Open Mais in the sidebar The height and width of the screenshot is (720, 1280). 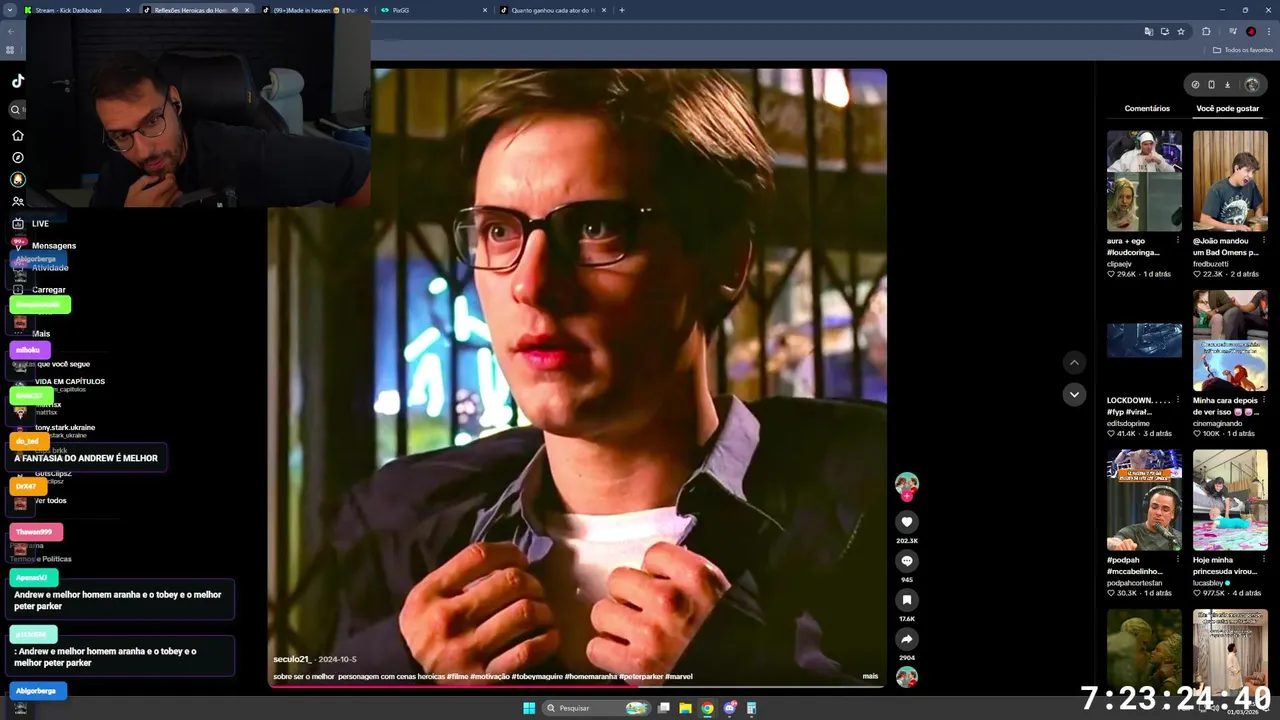[x=41, y=333]
